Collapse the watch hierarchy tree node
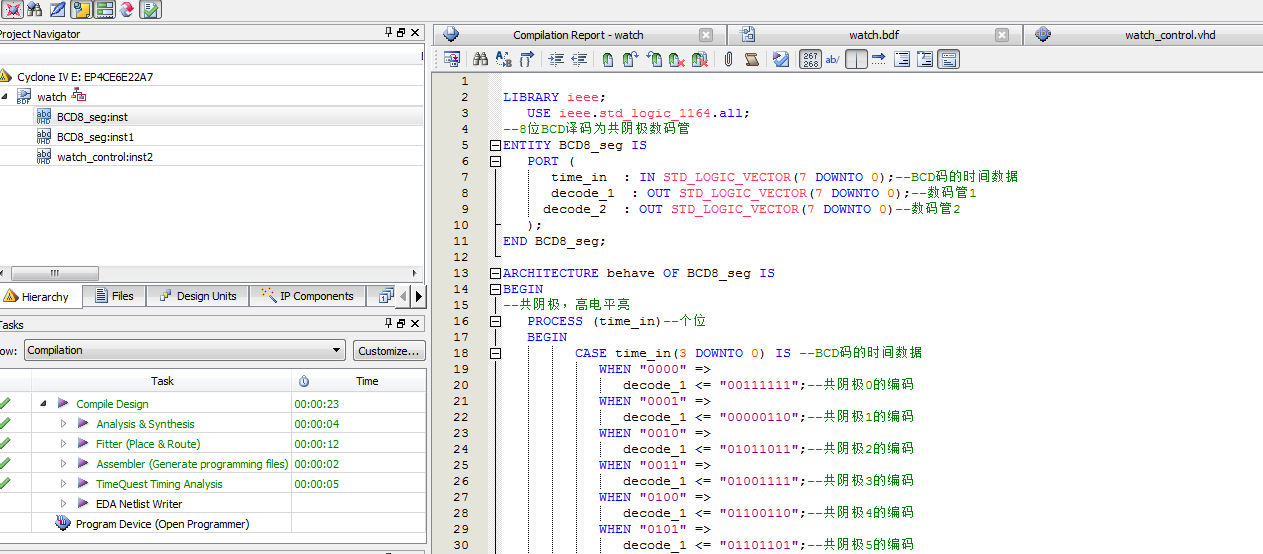This screenshot has height=554, width=1263. (x=4, y=97)
